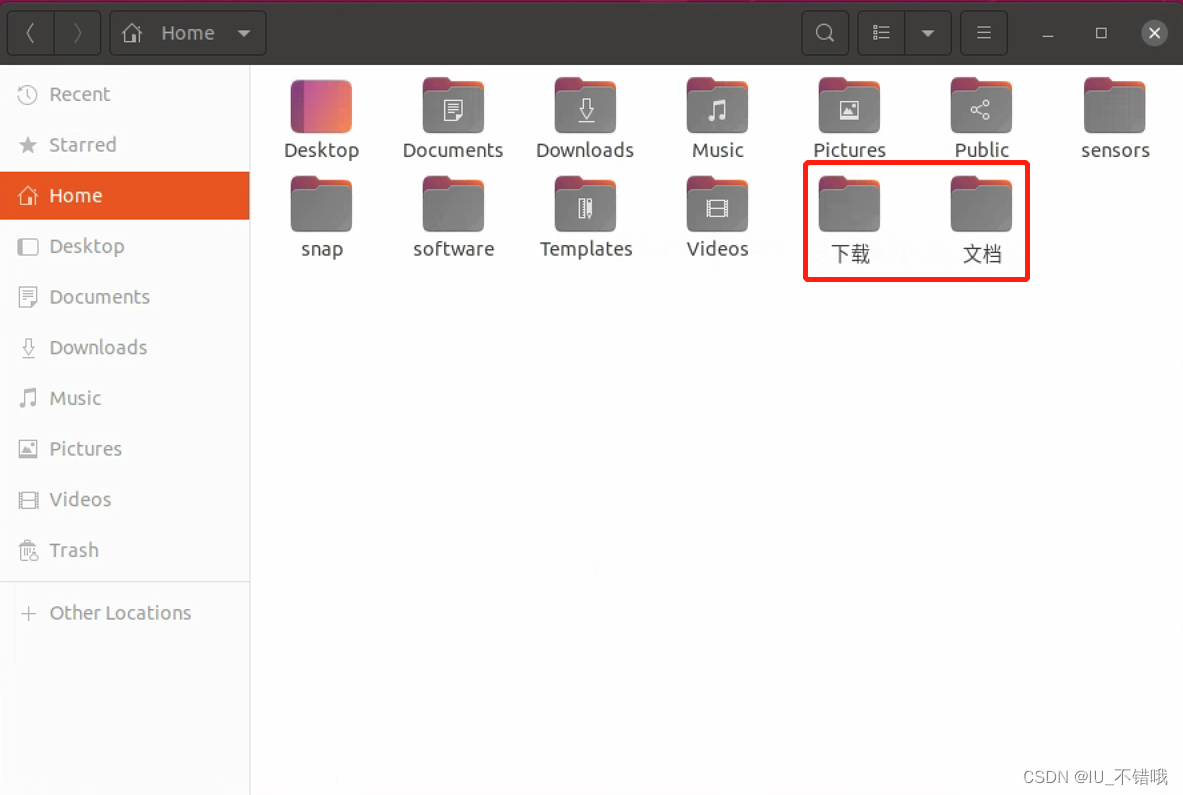
Task: Open Starred in the sidebar
Action: pos(125,145)
